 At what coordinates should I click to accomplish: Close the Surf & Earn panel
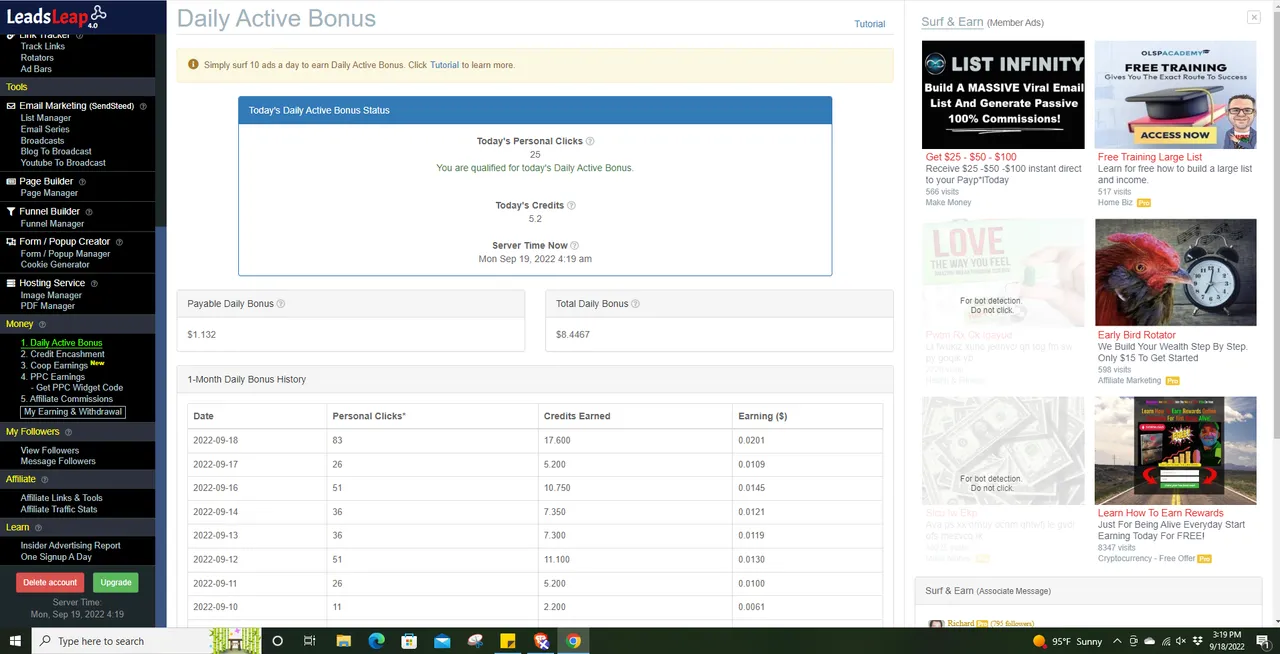tap(1254, 17)
